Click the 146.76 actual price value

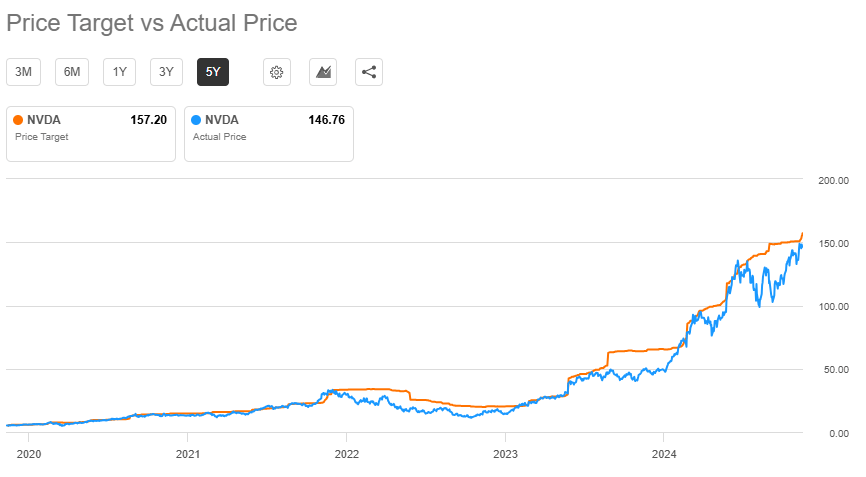click(x=326, y=120)
